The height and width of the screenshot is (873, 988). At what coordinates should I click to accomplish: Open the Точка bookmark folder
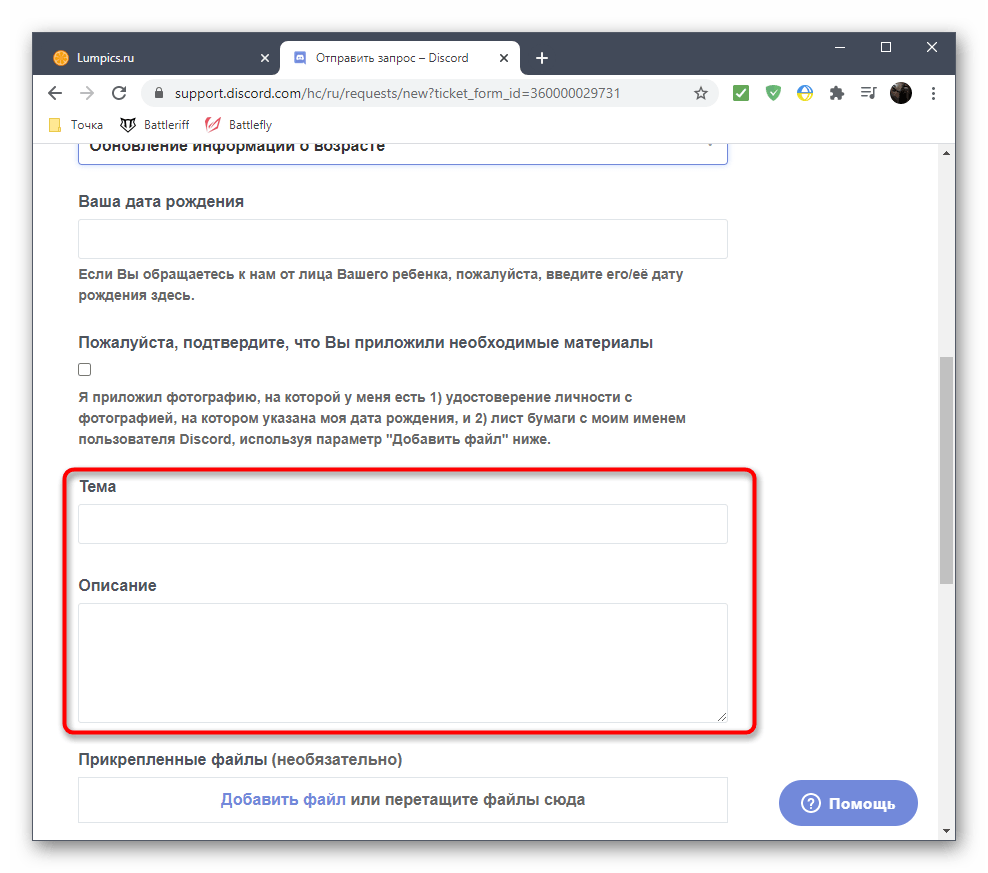pyautogui.click(x=76, y=125)
